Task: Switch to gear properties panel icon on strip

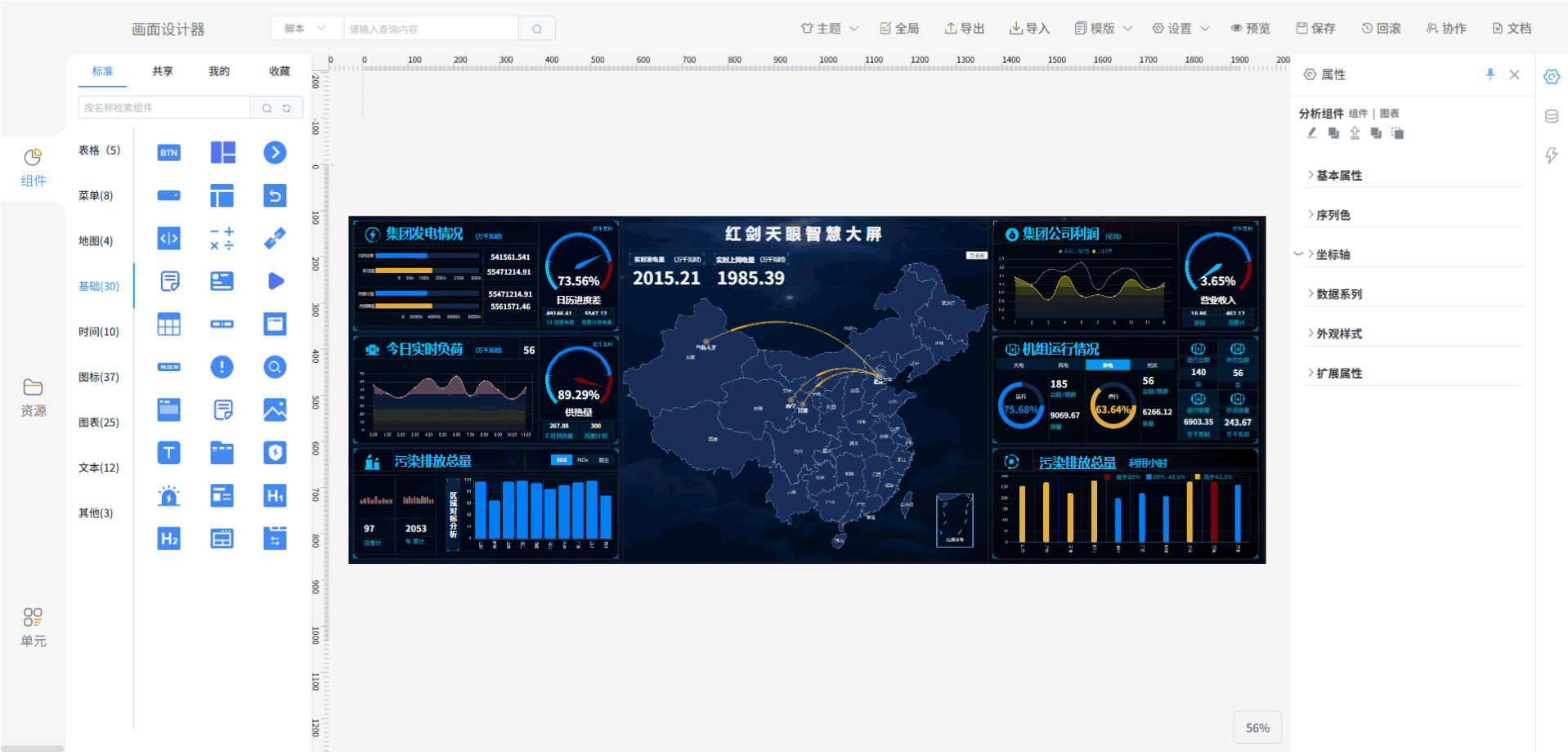Action: pos(1552,77)
